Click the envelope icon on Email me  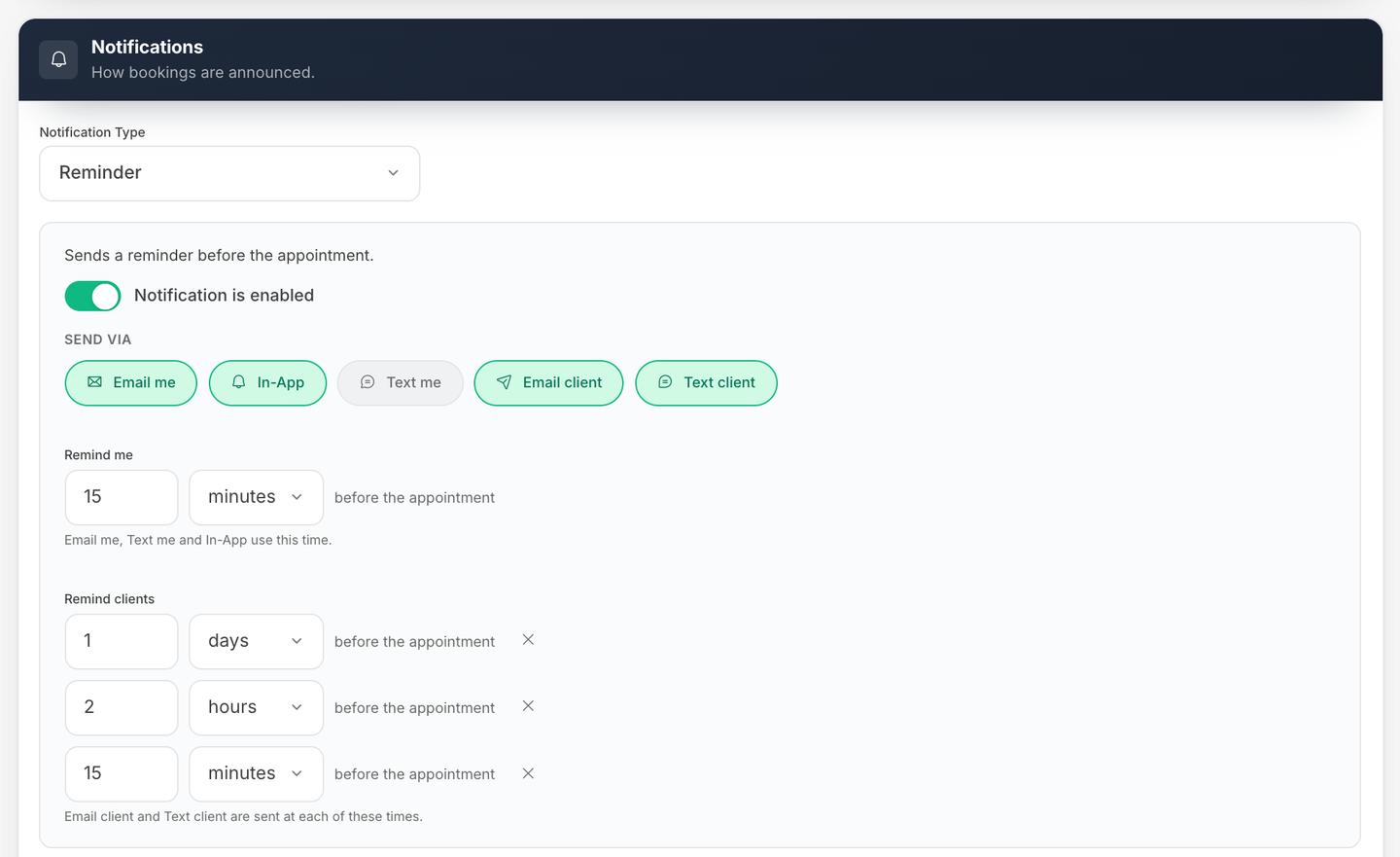(x=94, y=382)
